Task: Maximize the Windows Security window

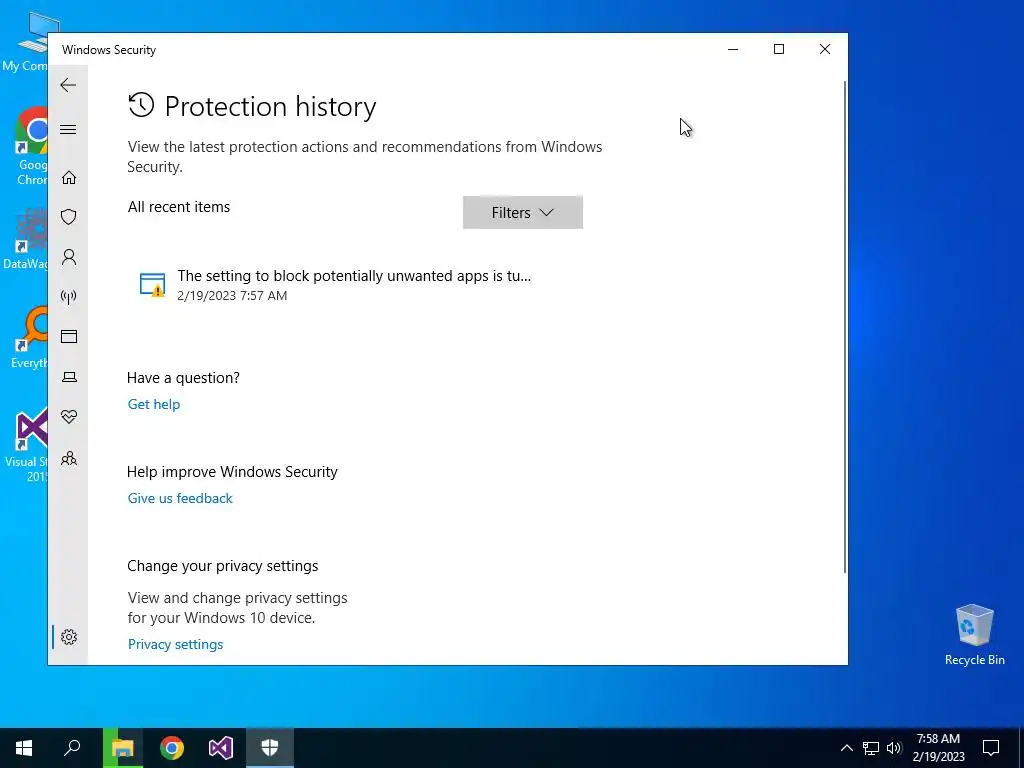Action: (x=778, y=49)
